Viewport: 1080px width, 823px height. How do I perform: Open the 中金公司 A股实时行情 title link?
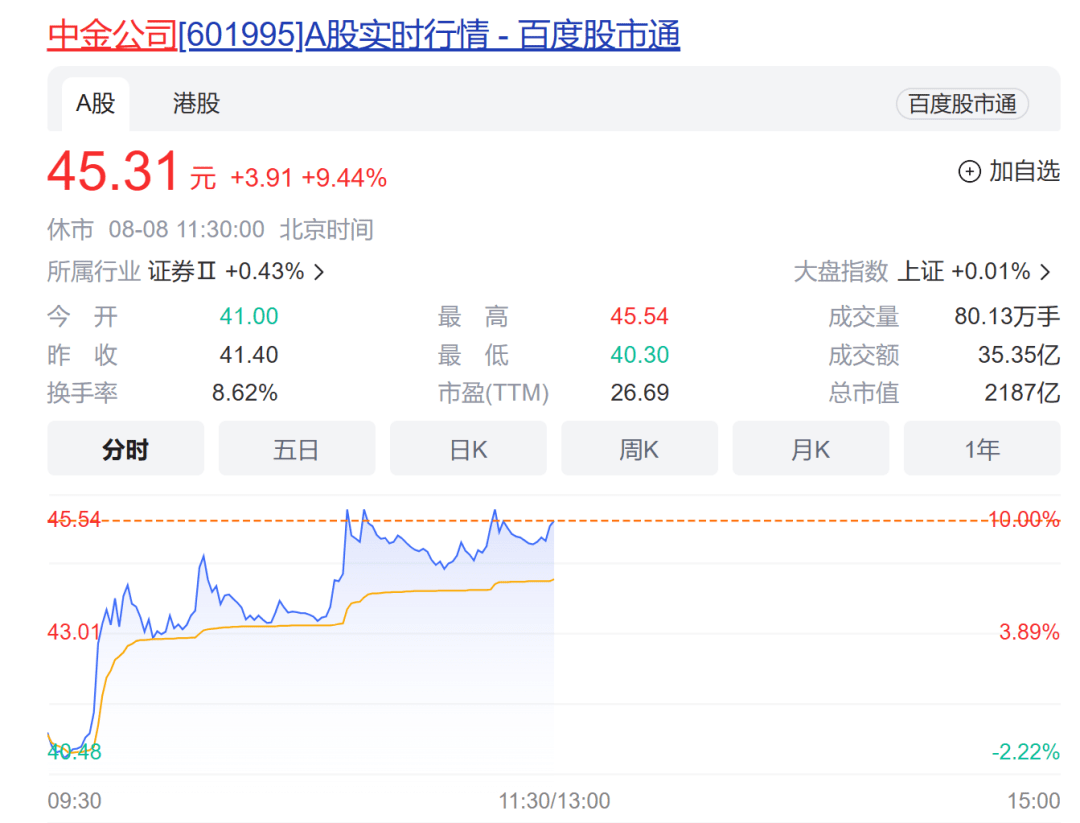click(x=364, y=35)
